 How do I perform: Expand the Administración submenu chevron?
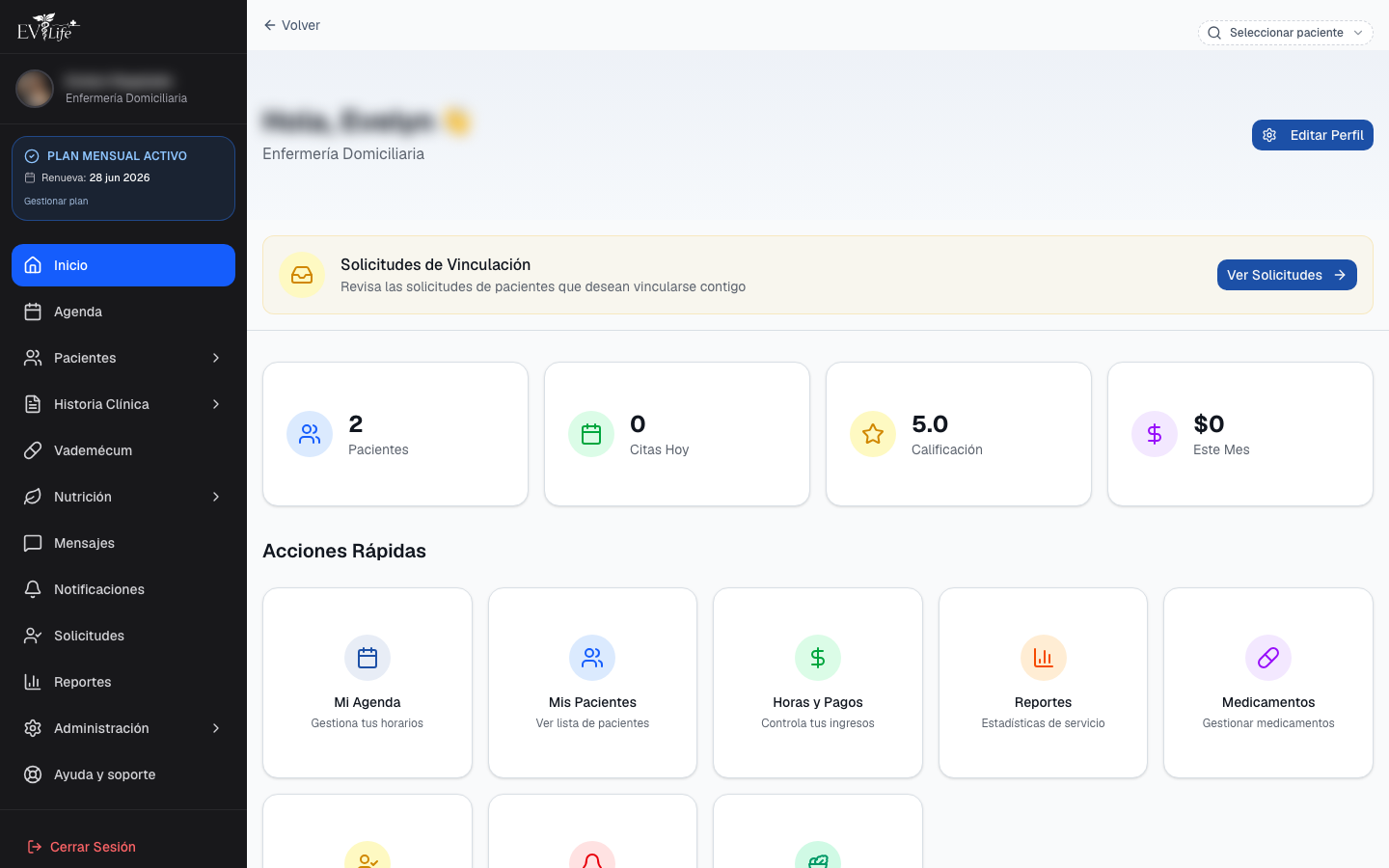216,728
